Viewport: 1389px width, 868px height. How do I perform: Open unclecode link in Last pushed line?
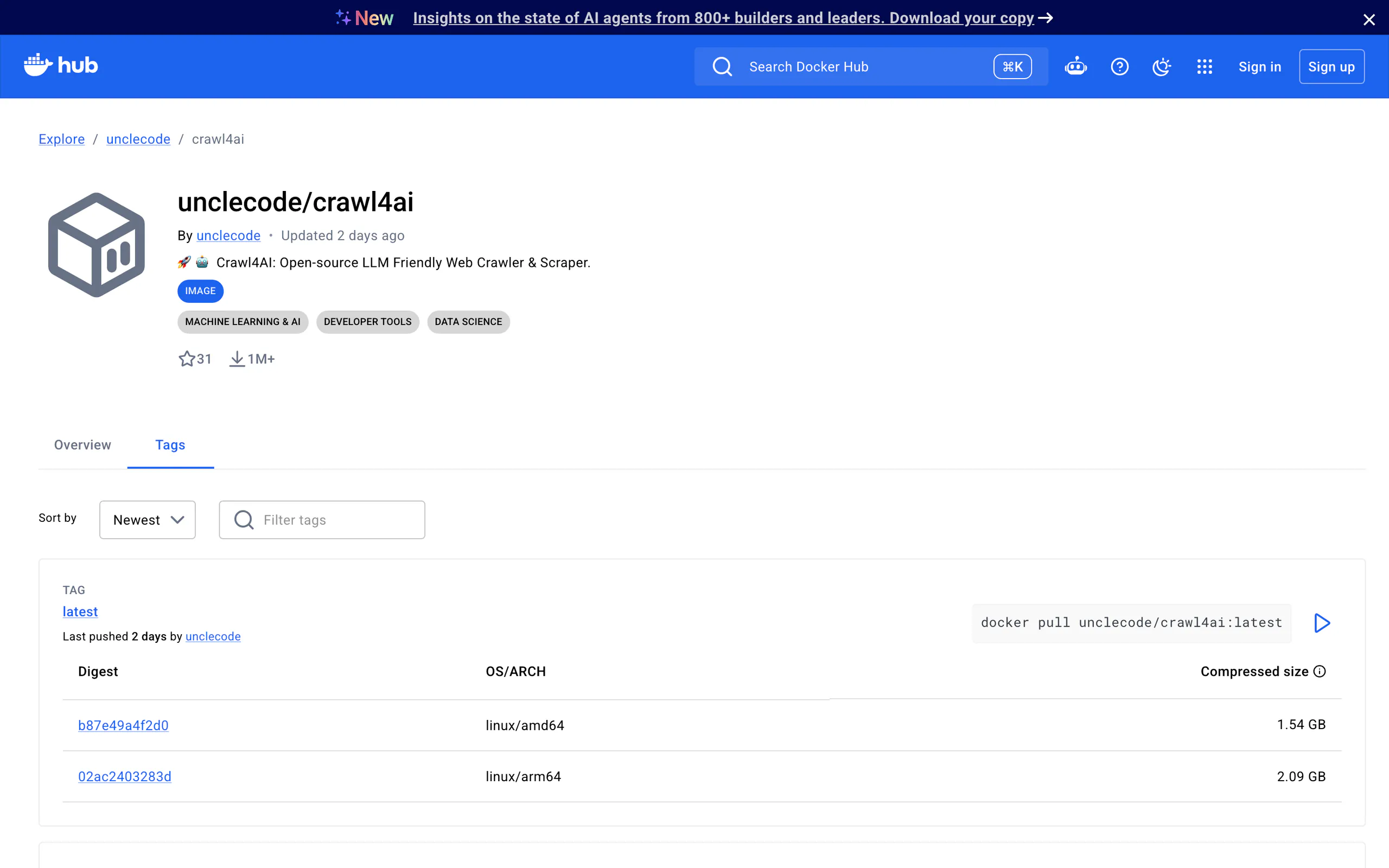(x=213, y=636)
